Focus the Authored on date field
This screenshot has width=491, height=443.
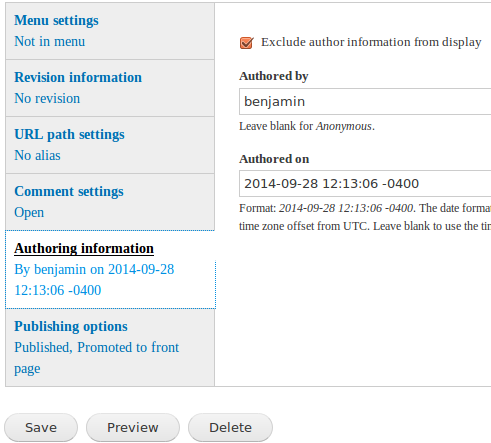(x=365, y=184)
